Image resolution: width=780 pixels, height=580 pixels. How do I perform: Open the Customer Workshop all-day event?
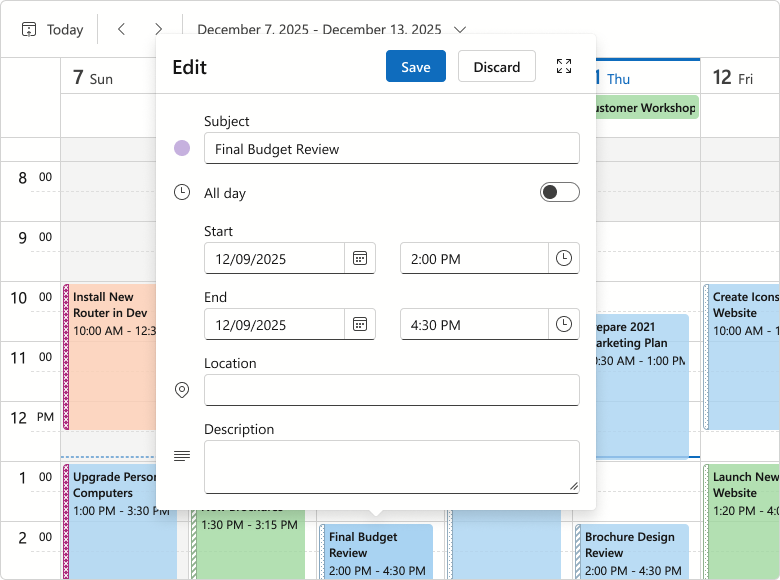647,107
